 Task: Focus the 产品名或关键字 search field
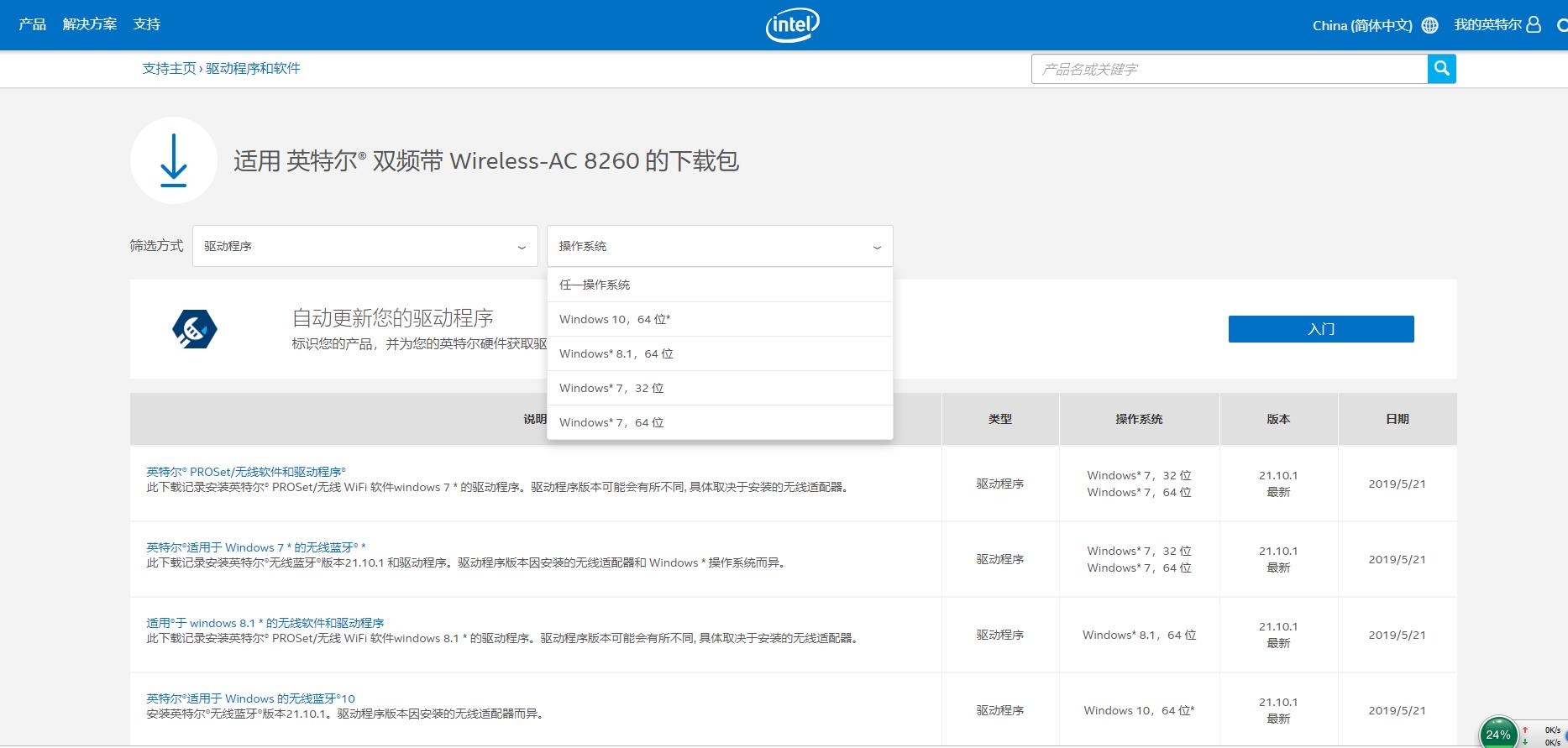pos(1230,69)
